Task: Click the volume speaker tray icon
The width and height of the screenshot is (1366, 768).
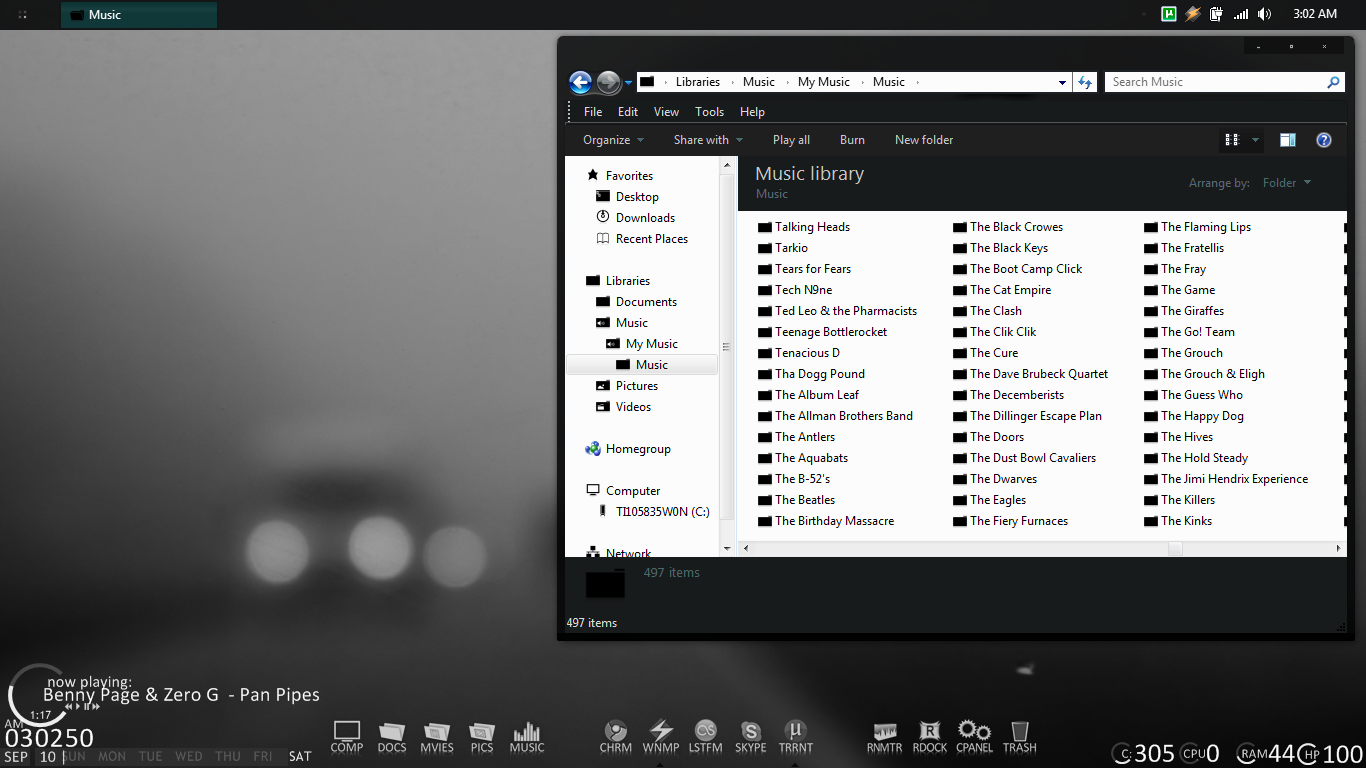Action: [x=1265, y=14]
